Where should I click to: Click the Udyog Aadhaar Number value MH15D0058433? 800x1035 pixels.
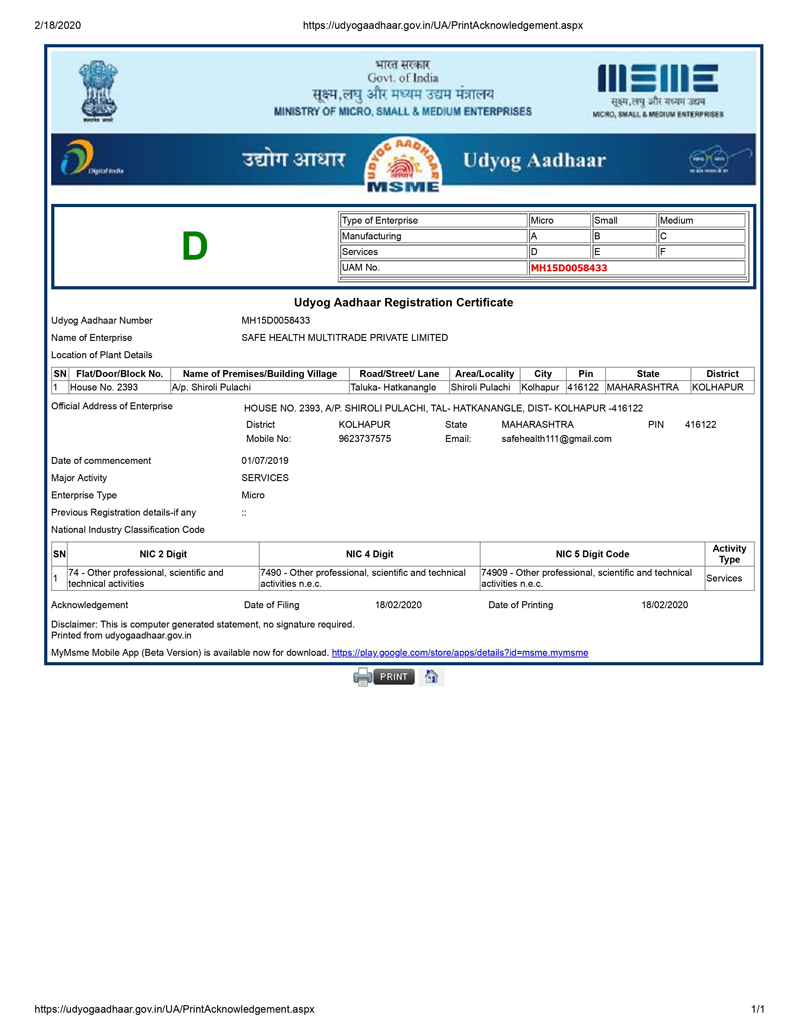pyautogui.click(x=275, y=321)
